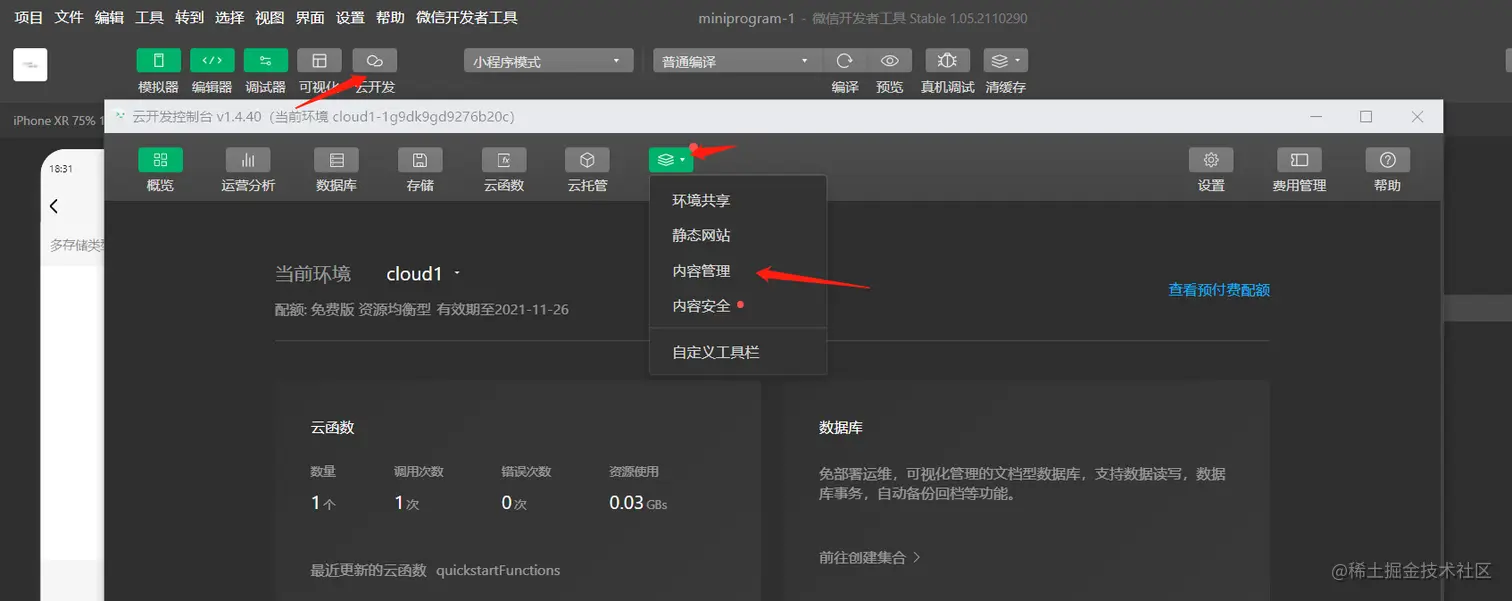Toggle the 编辑器 editor panel

pyautogui.click(x=212, y=61)
